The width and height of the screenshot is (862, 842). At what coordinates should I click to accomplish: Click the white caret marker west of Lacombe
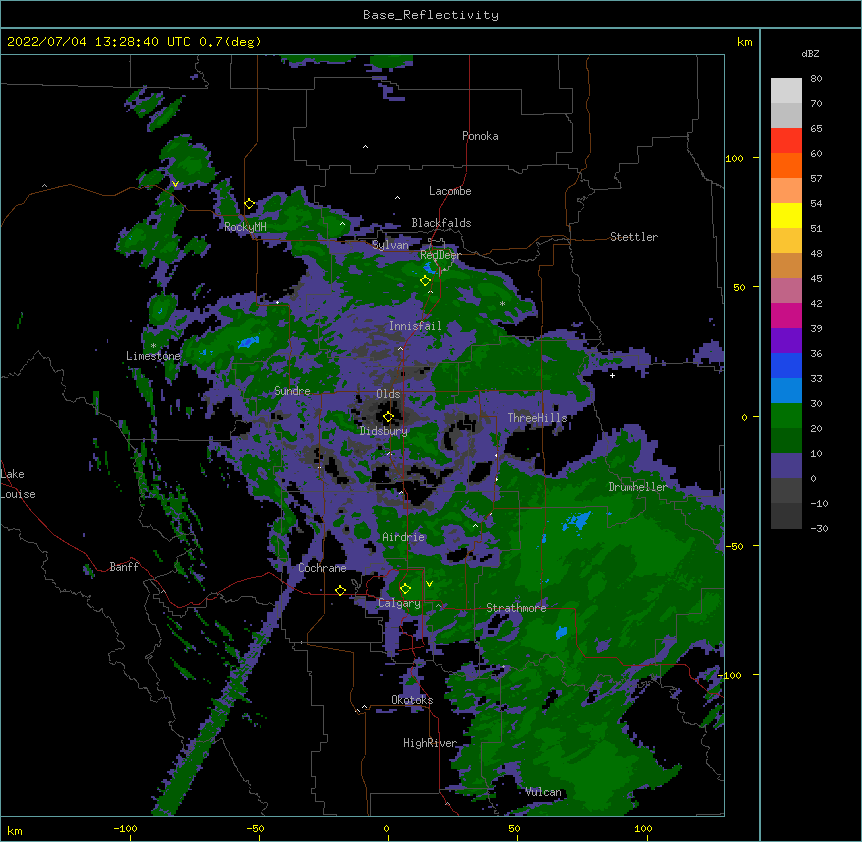click(x=397, y=198)
